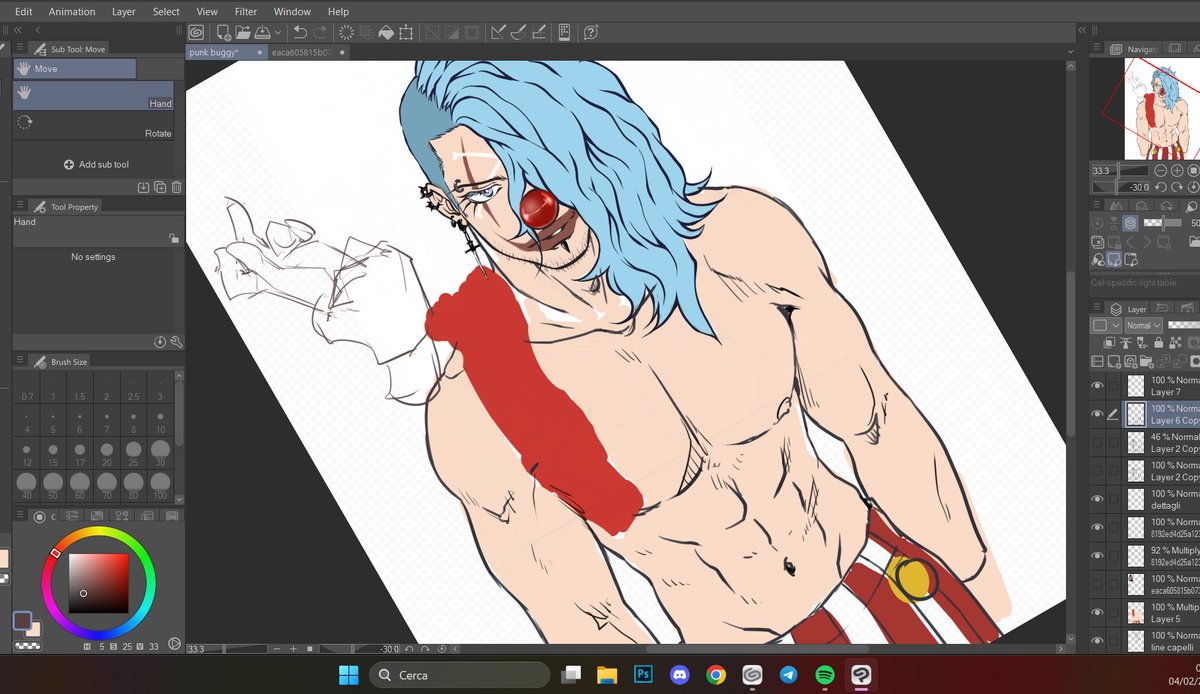Image resolution: width=1200 pixels, height=694 pixels.
Task: Select brush size 12 preset
Action: click(x=27, y=453)
